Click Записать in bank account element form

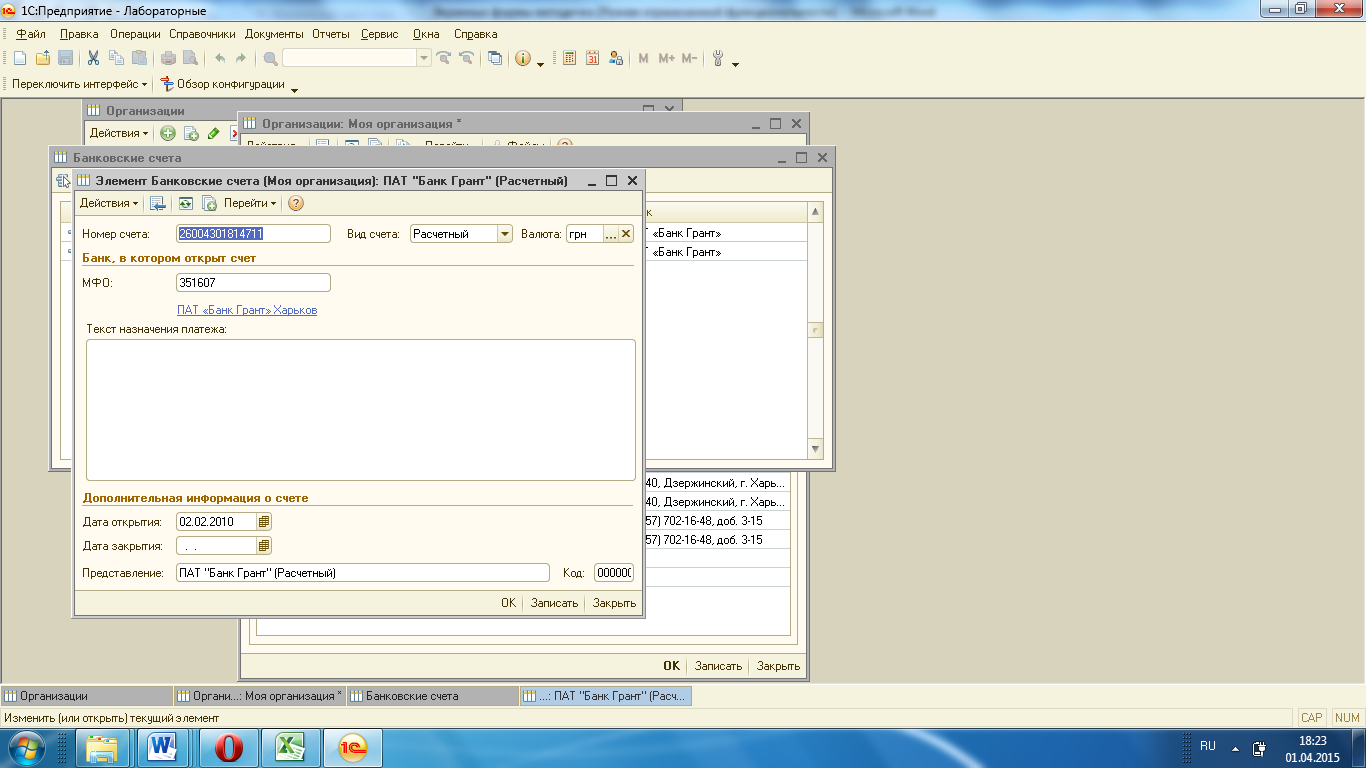pyautogui.click(x=554, y=603)
